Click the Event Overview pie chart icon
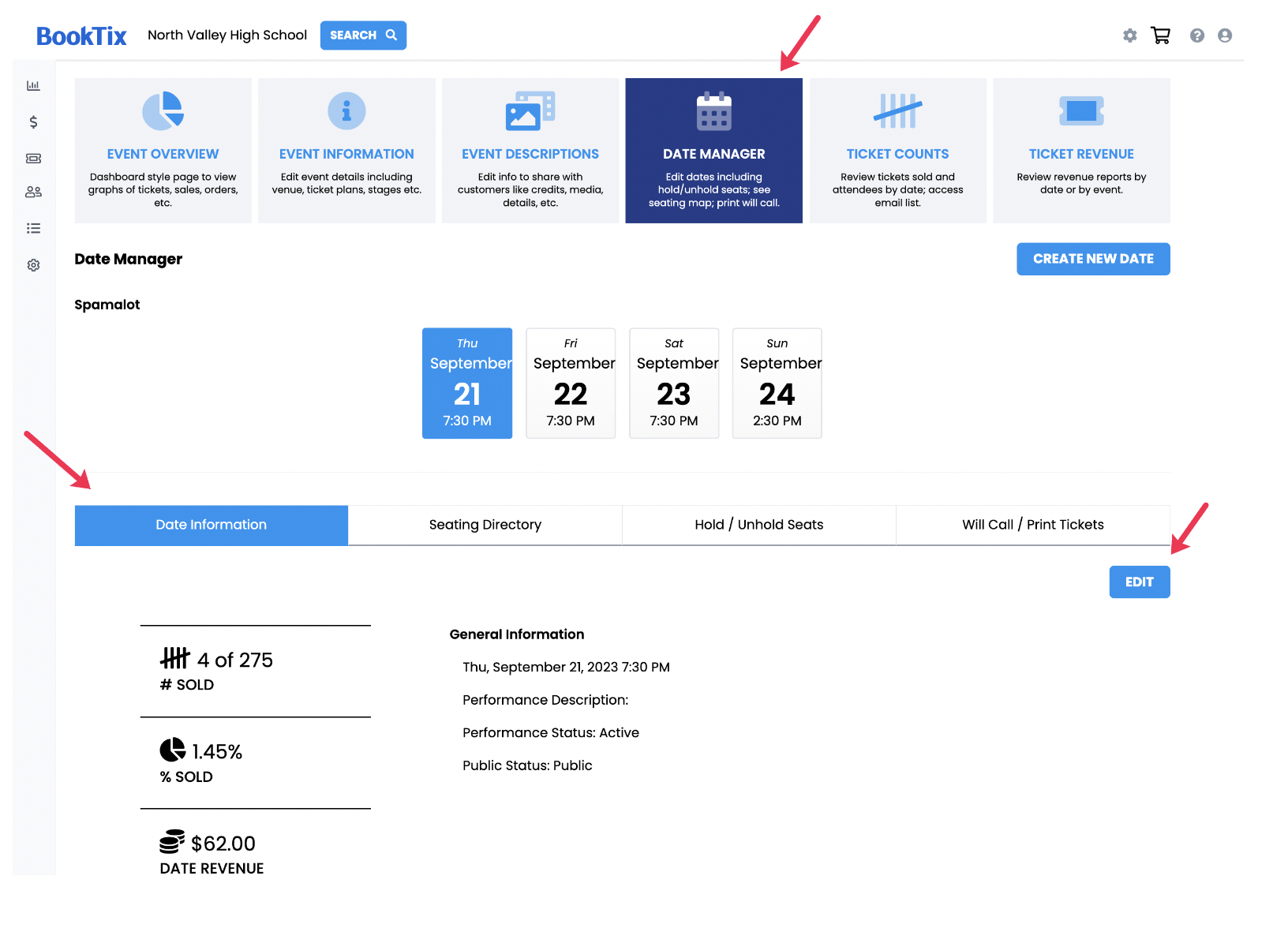 point(163,110)
